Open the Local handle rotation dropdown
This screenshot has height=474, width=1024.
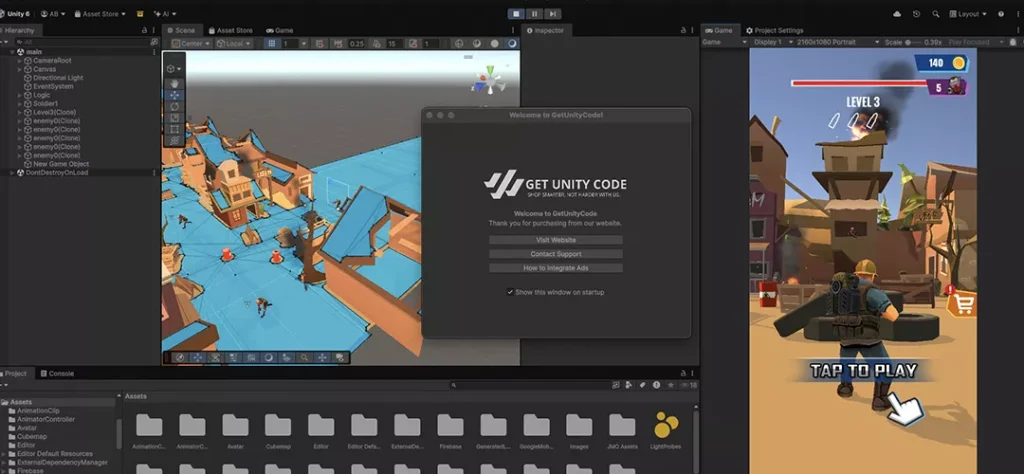pyautogui.click(x=234, y=44)
